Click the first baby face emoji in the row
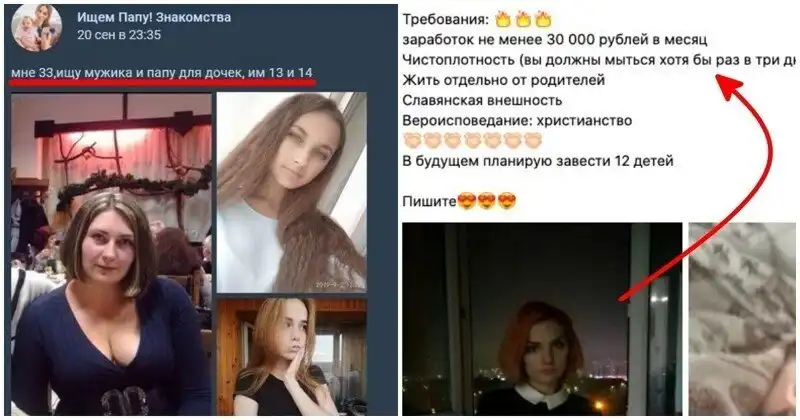Image resolution: width=800 pixels, height=420 pixels. tap(412, 140)
